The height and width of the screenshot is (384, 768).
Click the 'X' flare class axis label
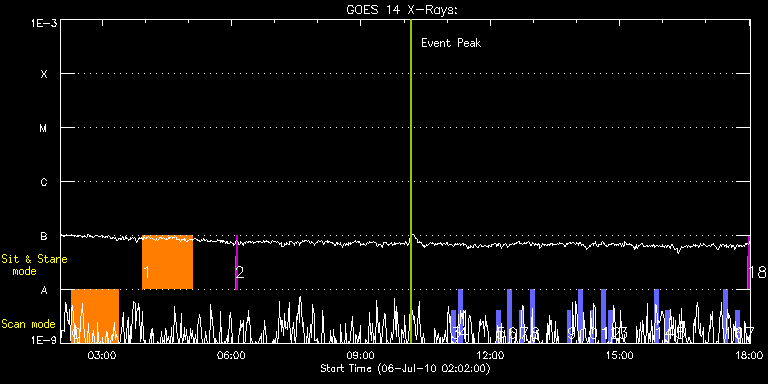pos(44,74)
